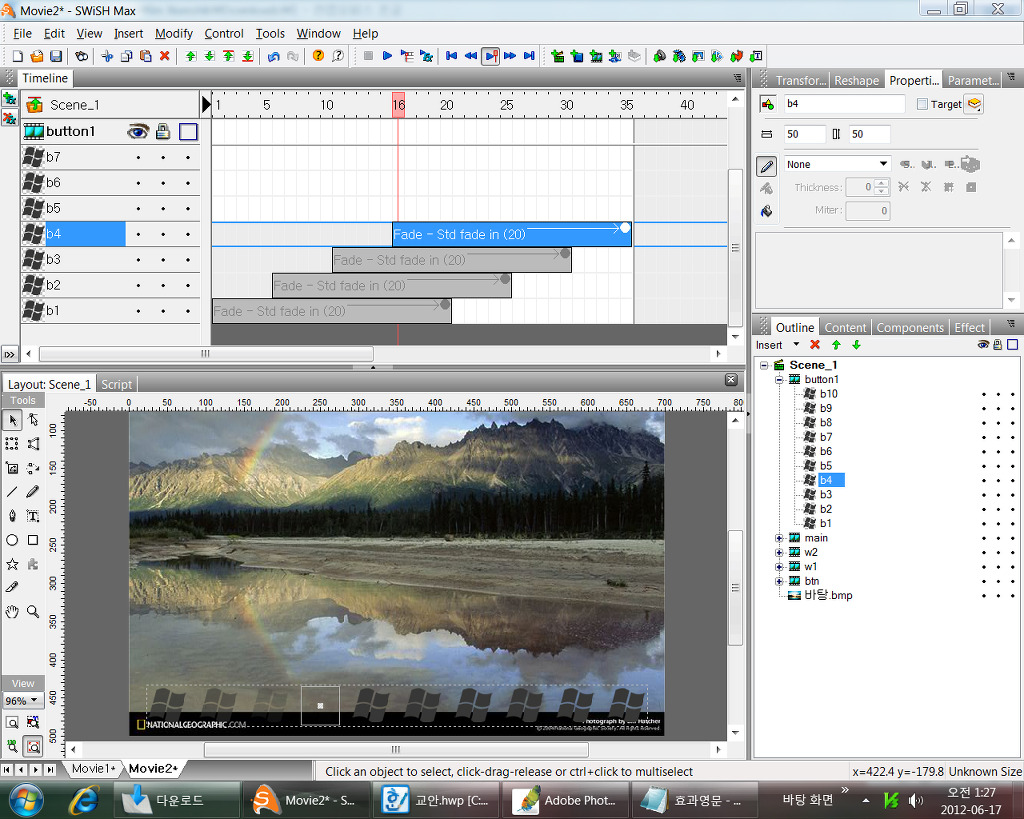Select the Hand pan tool
This screenshot has width=1024, height=819.
tap(12, 612)
